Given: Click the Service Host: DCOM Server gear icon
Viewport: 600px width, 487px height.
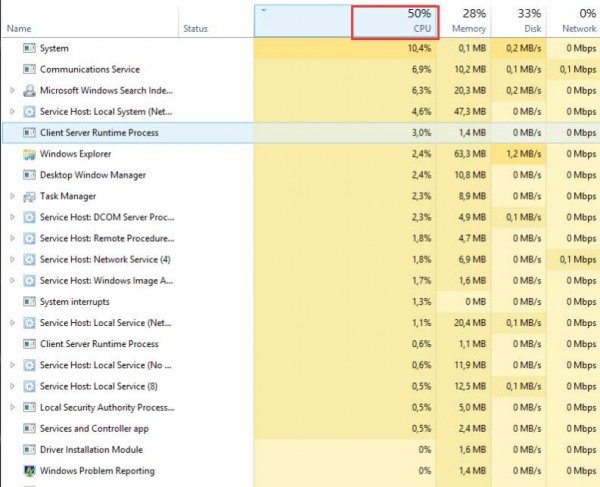Looking at the screenshot, I should 29,217.
